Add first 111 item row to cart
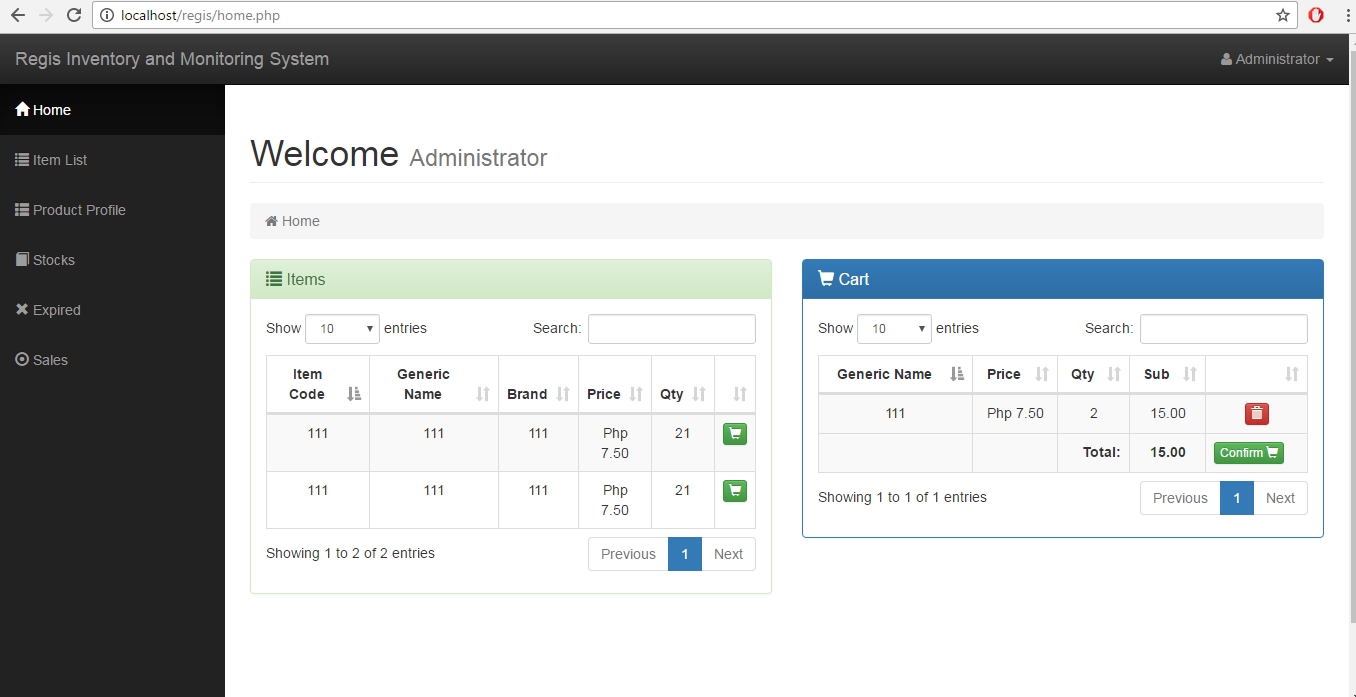Viewport: 1356px width, 697px height. click(x=735, y=434)
